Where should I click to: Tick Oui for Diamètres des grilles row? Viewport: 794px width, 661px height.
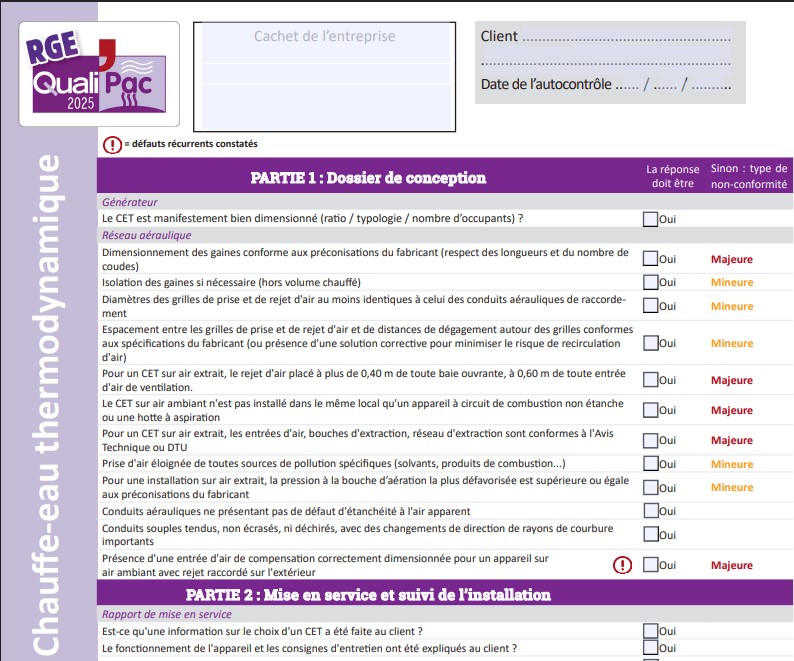650,305
